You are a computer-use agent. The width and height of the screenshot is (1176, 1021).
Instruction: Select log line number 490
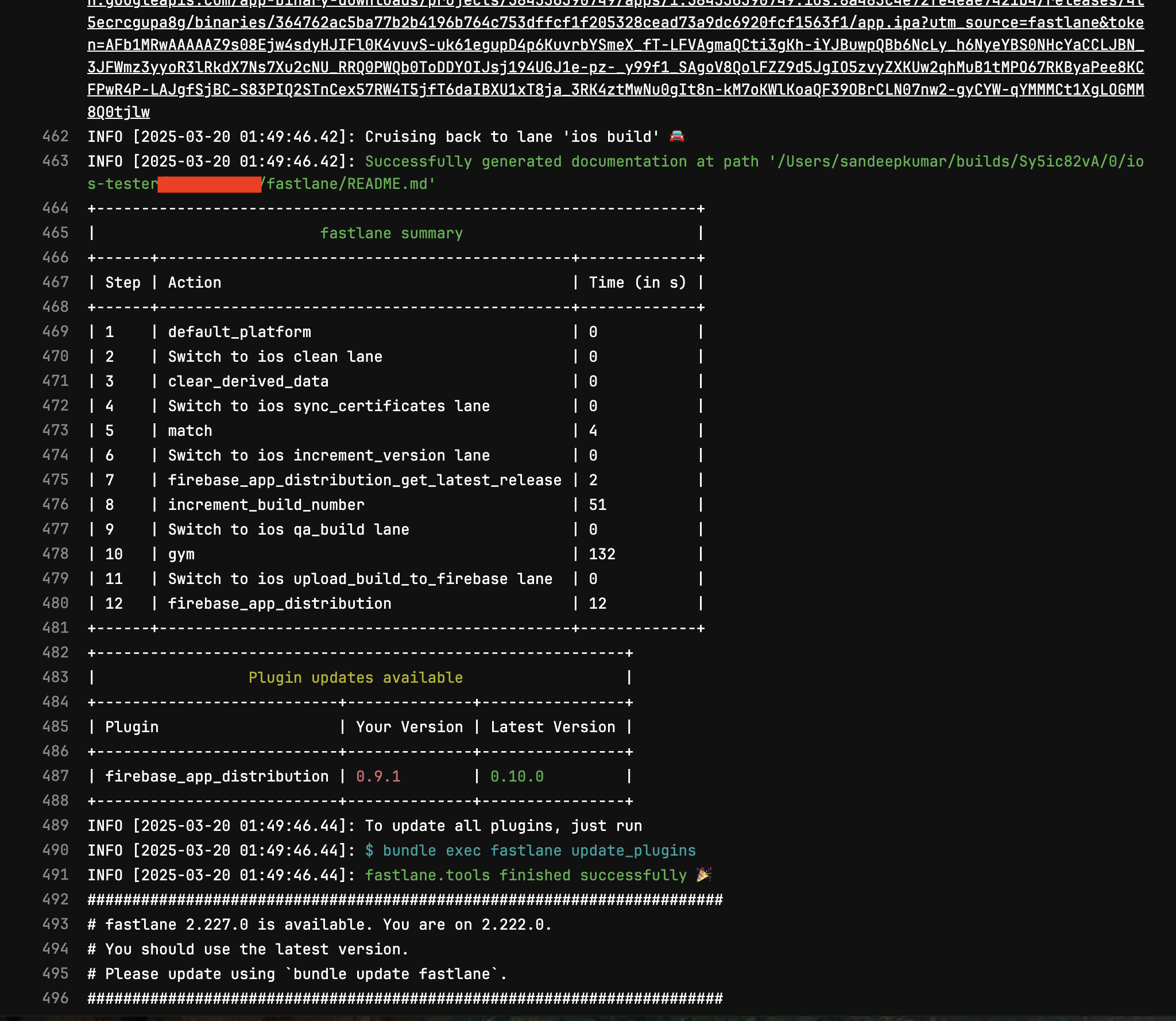point(55,850)
